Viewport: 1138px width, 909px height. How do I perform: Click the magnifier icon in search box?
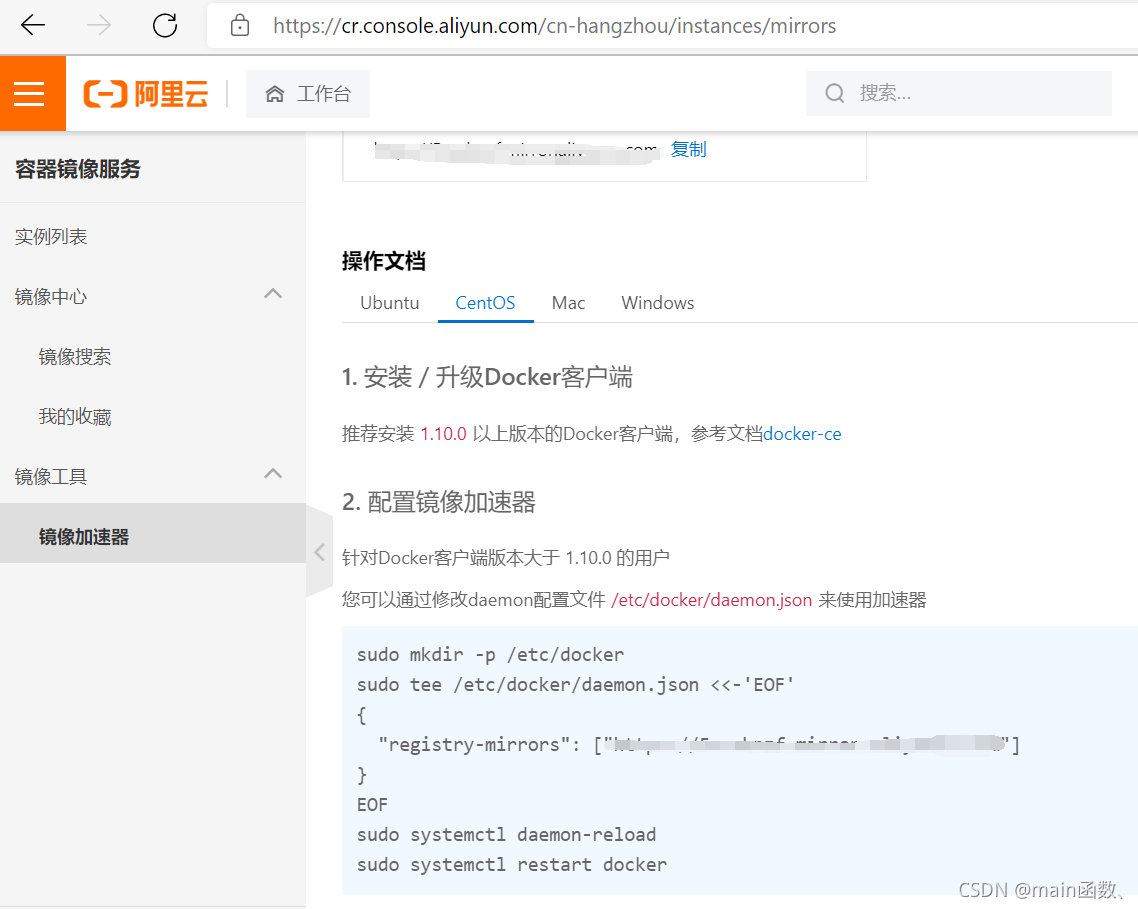(x=835, y=93)
